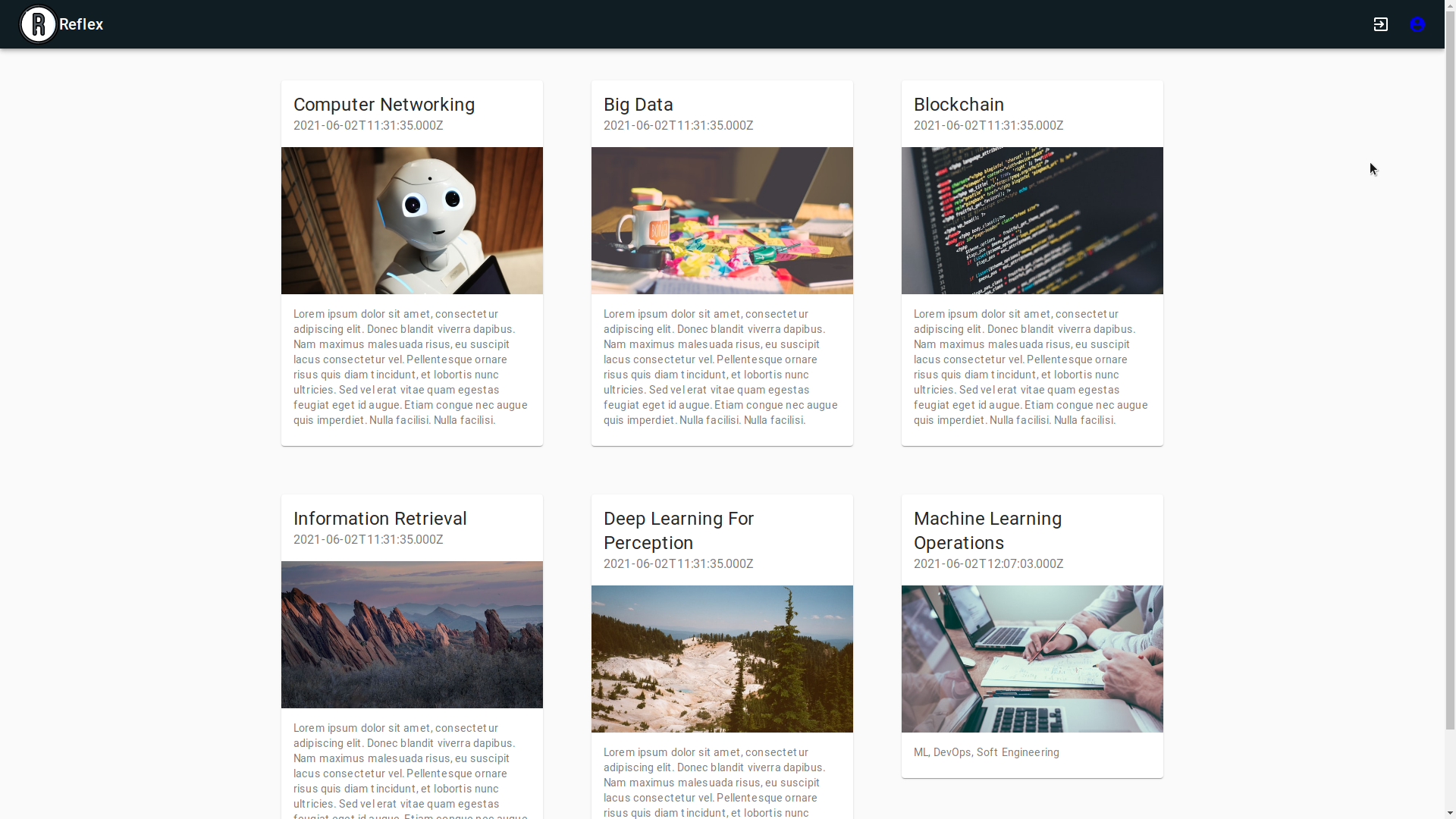
Task: Click the red rock mountains image
Action: 412,635
